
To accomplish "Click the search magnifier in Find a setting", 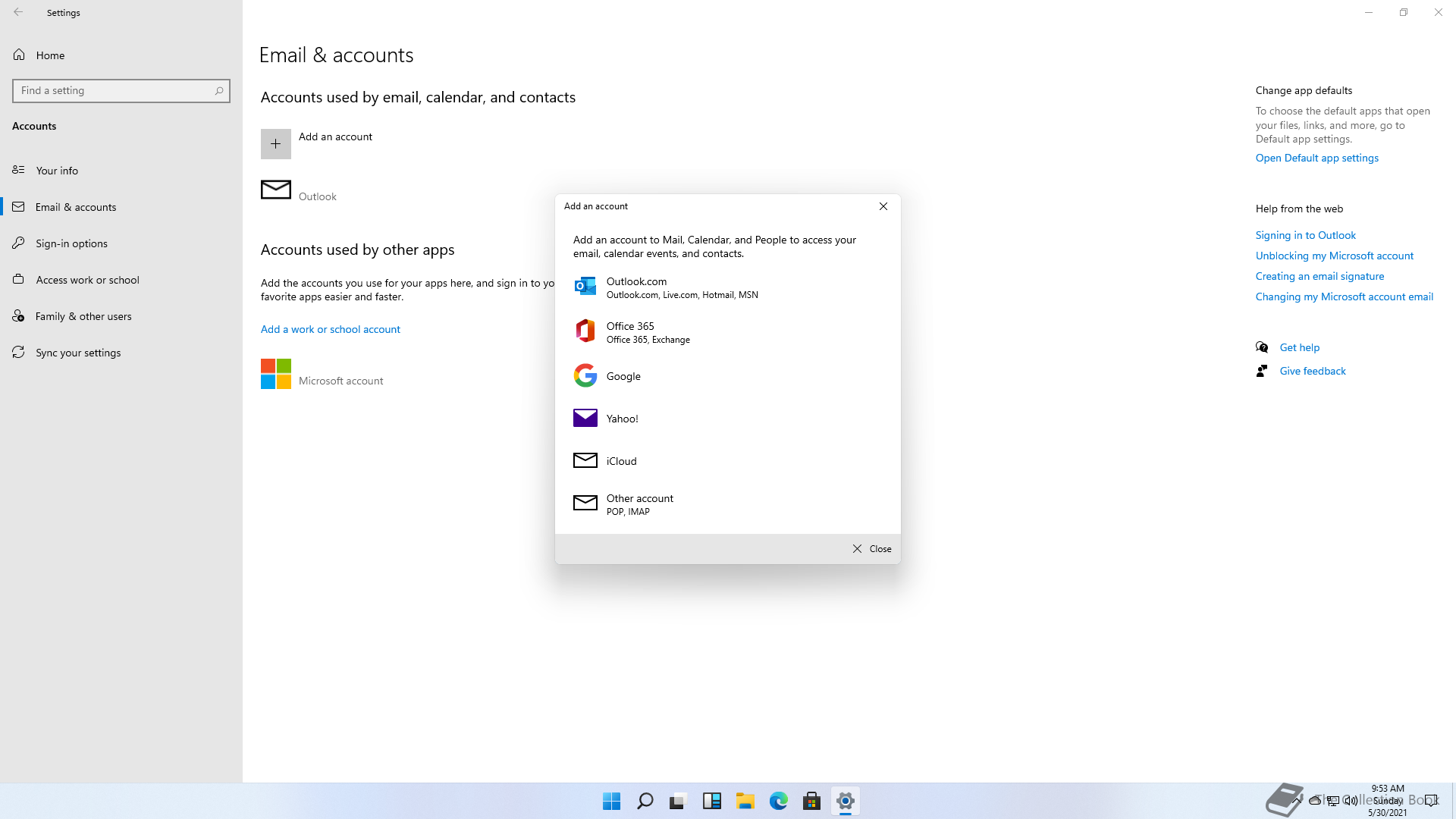I will [219, 91].
